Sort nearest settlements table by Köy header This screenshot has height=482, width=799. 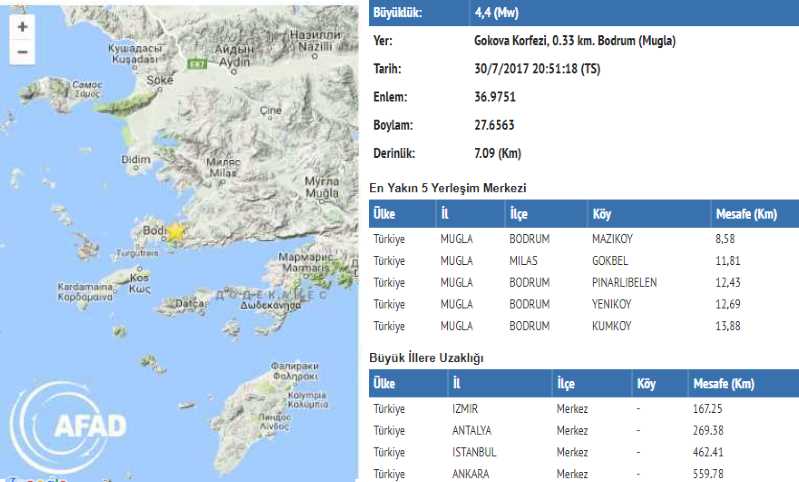point(602,214)
